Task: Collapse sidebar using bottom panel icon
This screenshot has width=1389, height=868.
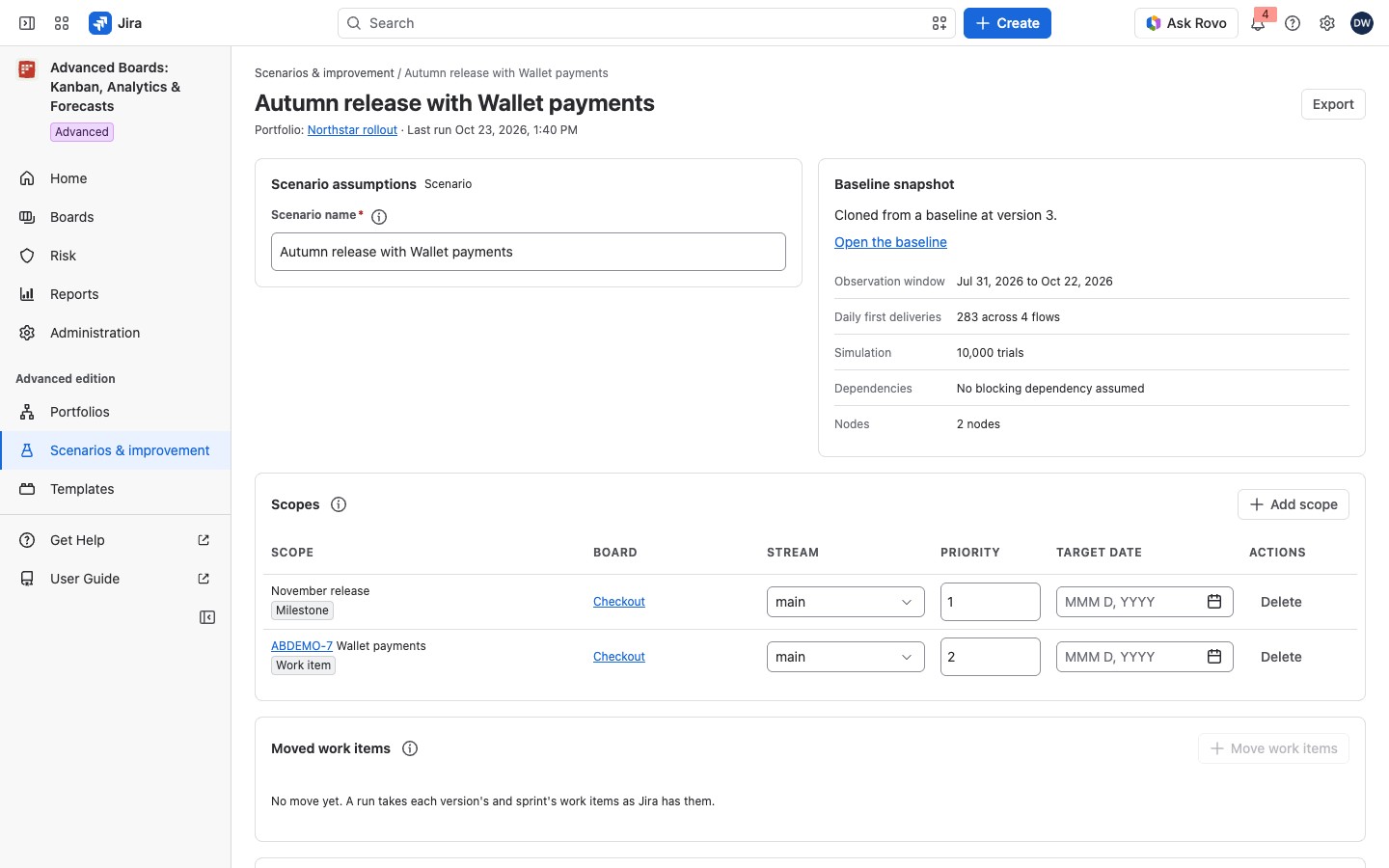Action: pyautogui.click(x=207, y=617)
